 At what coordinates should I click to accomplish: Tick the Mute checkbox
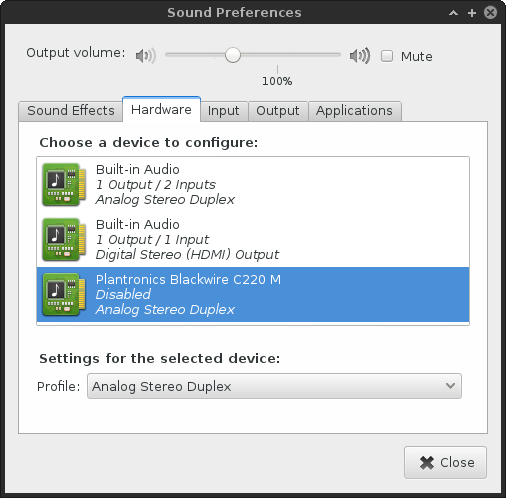coord(387,56)
